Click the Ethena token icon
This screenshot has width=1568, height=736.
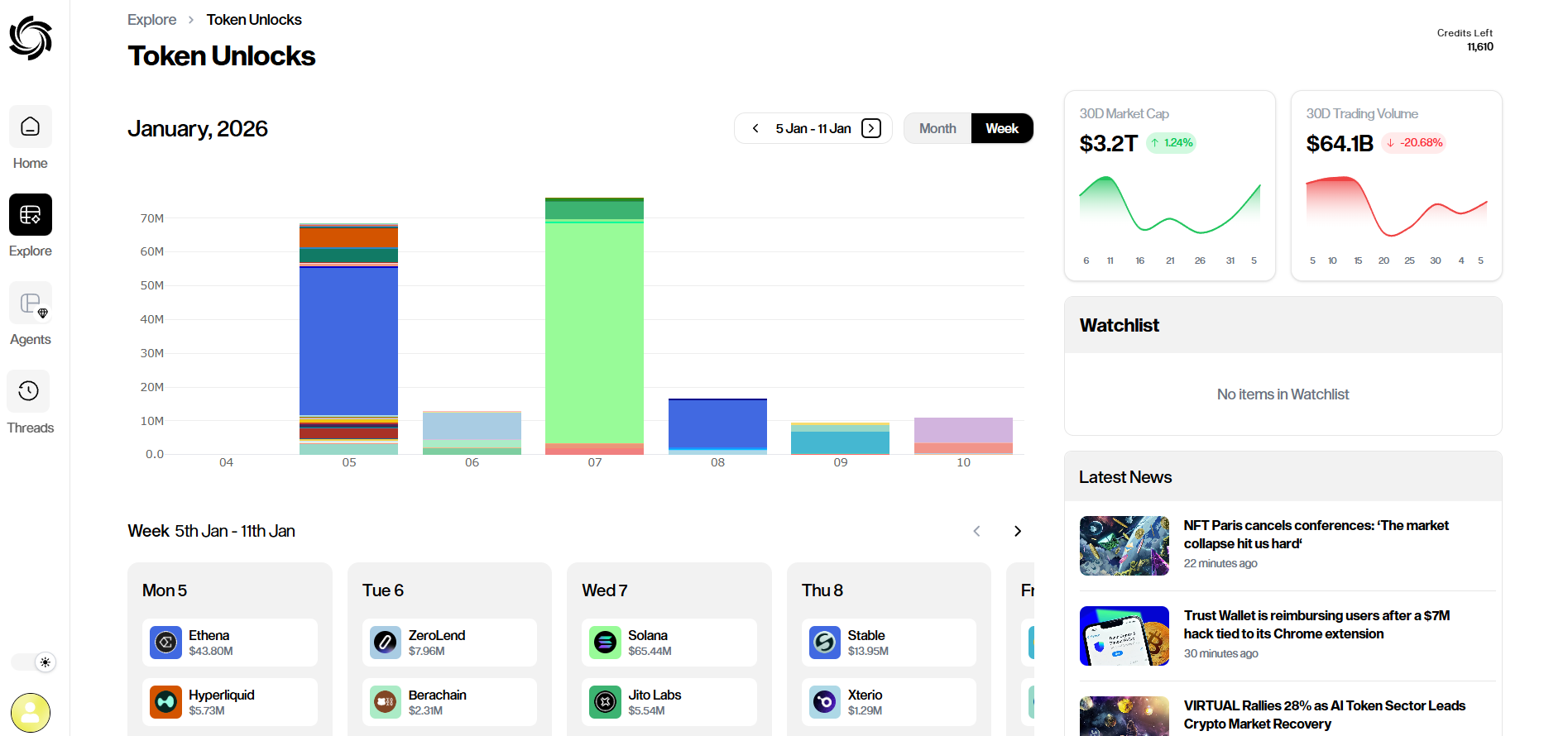[165, 643]
